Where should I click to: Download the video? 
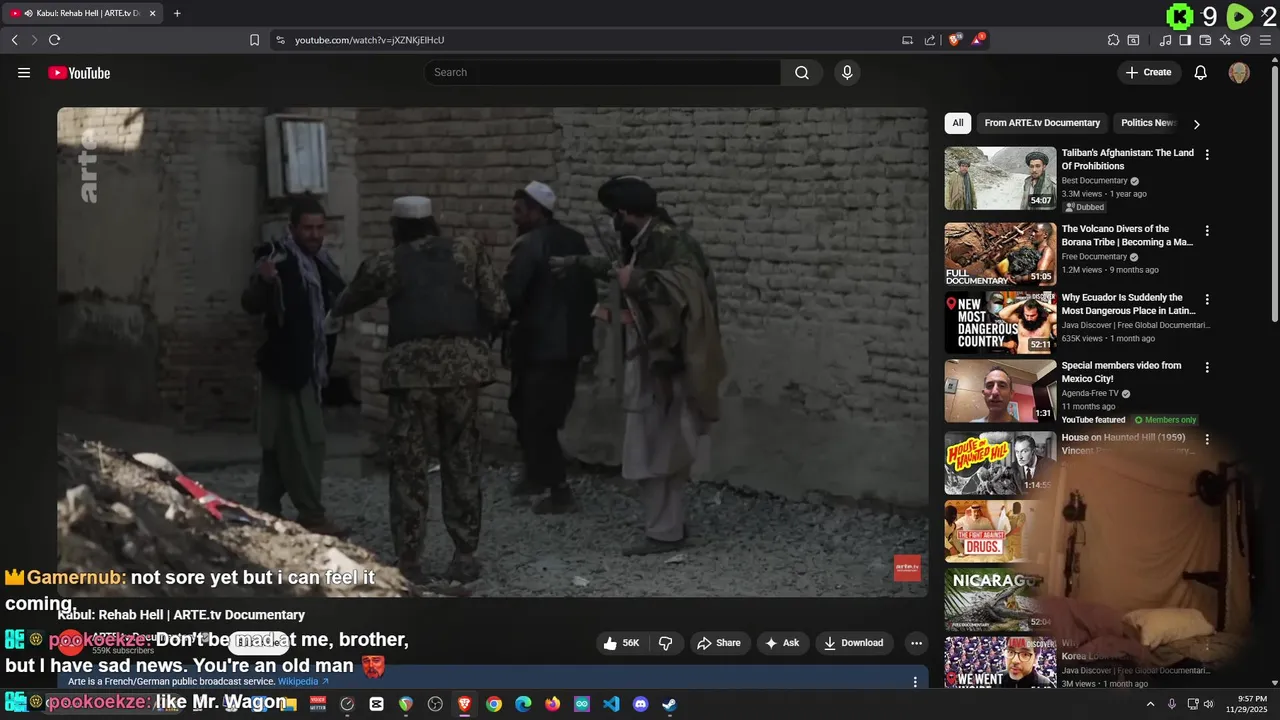pos(854,643)
